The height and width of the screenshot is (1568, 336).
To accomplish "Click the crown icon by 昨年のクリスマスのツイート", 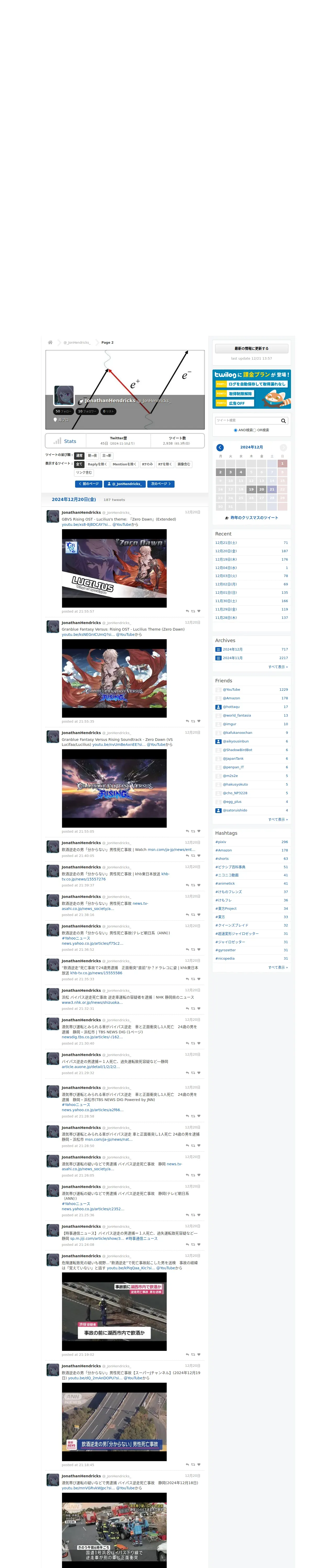I will (227, 518).
